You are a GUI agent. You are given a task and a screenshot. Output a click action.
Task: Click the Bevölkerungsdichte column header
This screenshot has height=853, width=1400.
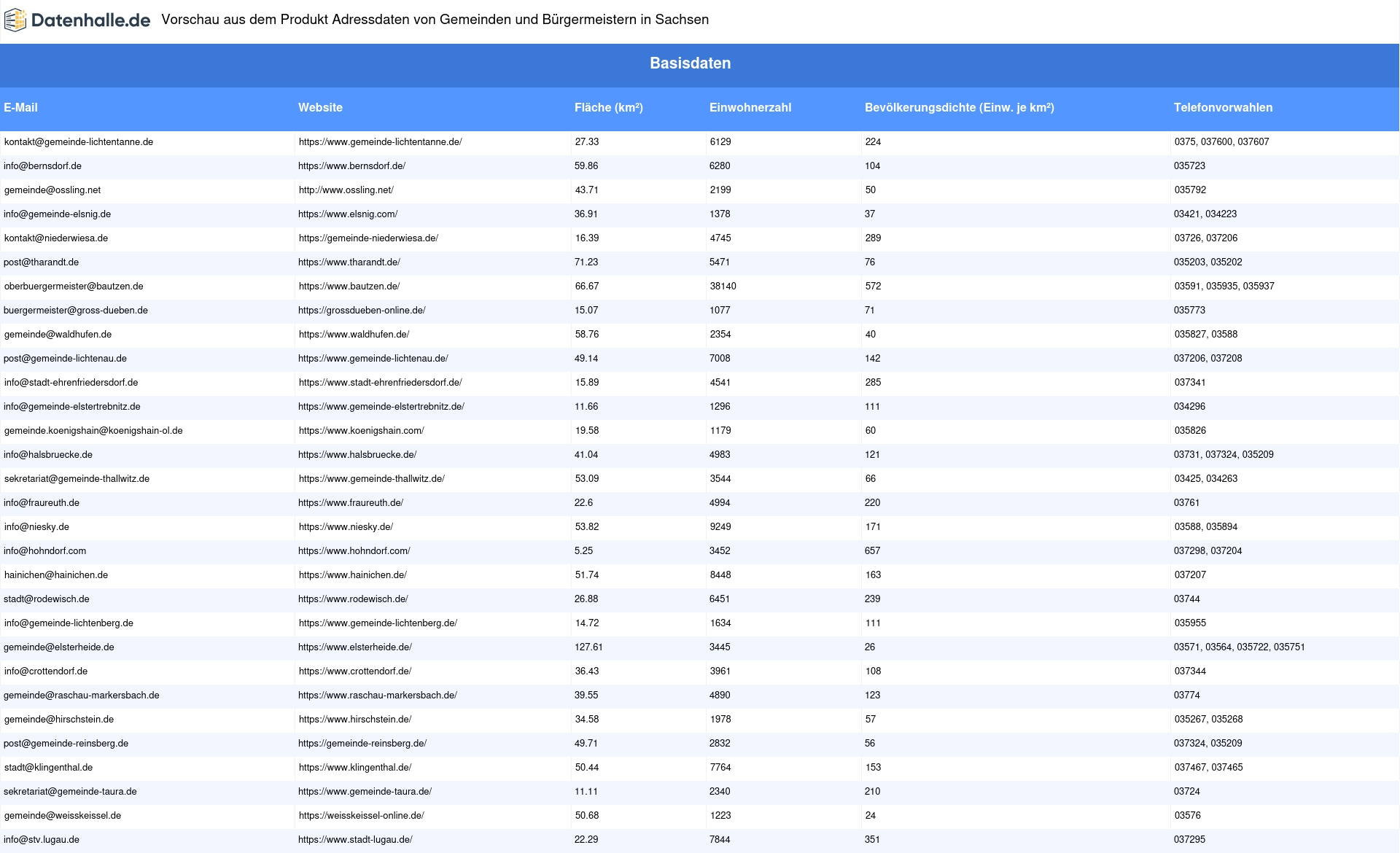(x=960, y=108)
